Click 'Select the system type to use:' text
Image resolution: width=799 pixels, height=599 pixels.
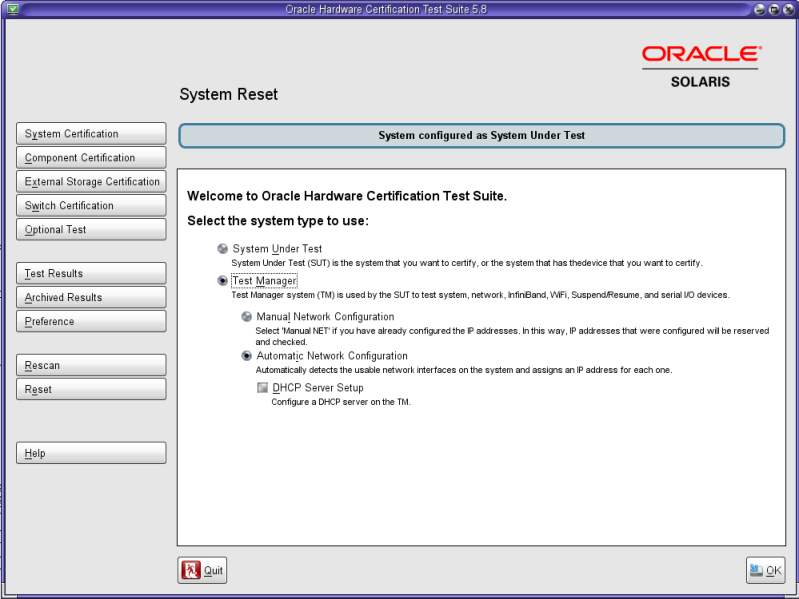tap(278, 221)
